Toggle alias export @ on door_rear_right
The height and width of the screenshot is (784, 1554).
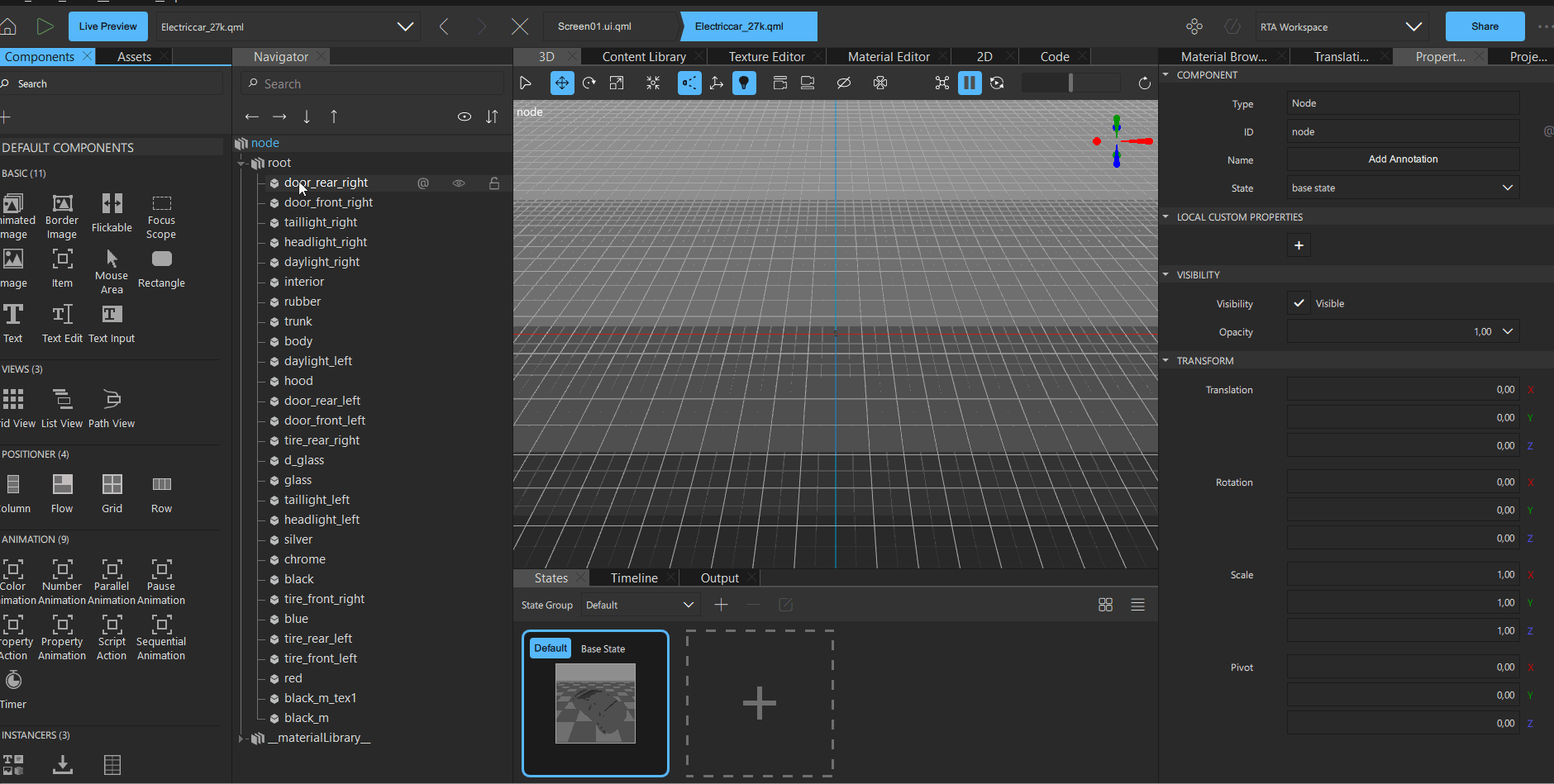(x=423, y=183)
